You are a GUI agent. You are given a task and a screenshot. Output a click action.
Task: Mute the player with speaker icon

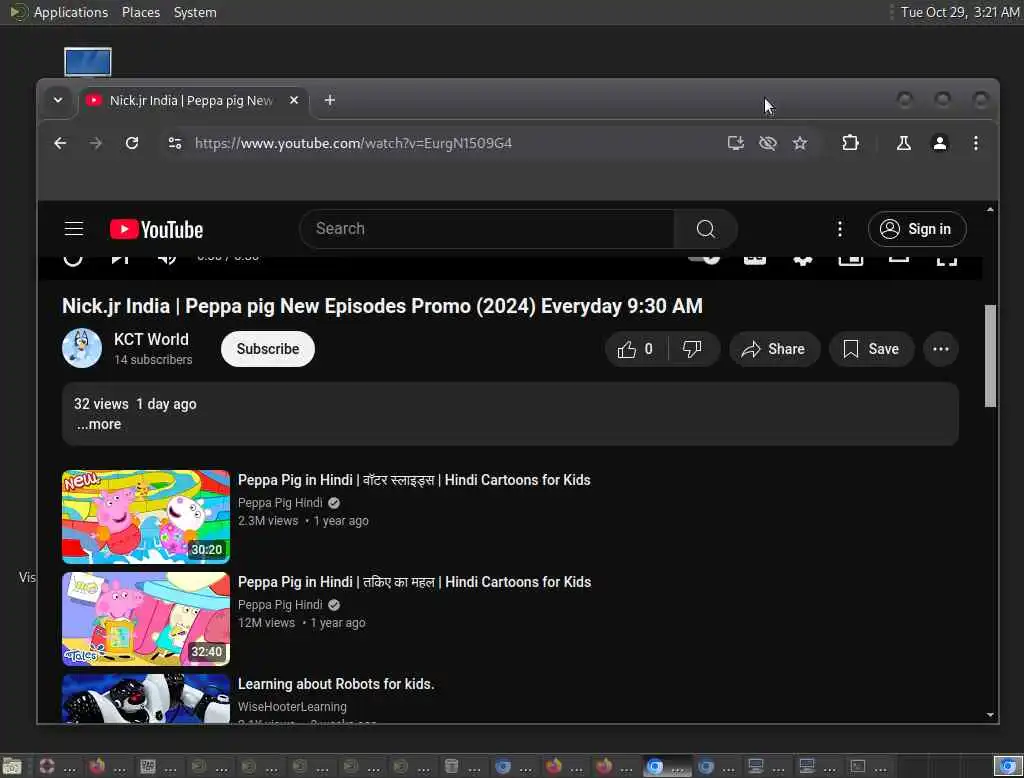pos(167,261)
